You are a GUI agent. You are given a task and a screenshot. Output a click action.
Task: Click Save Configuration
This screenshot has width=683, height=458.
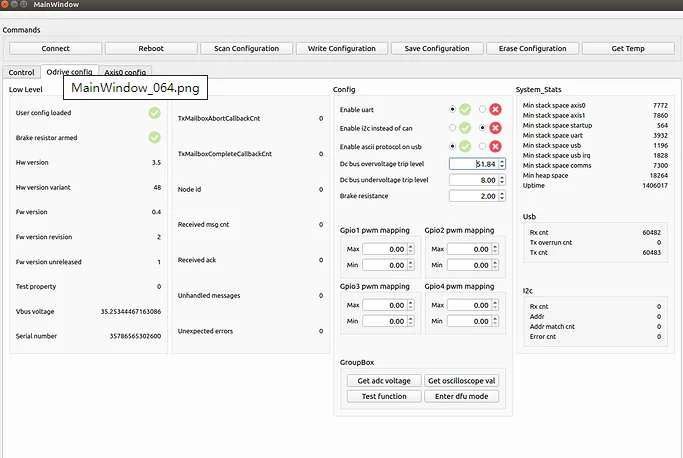tap(437, 48)
